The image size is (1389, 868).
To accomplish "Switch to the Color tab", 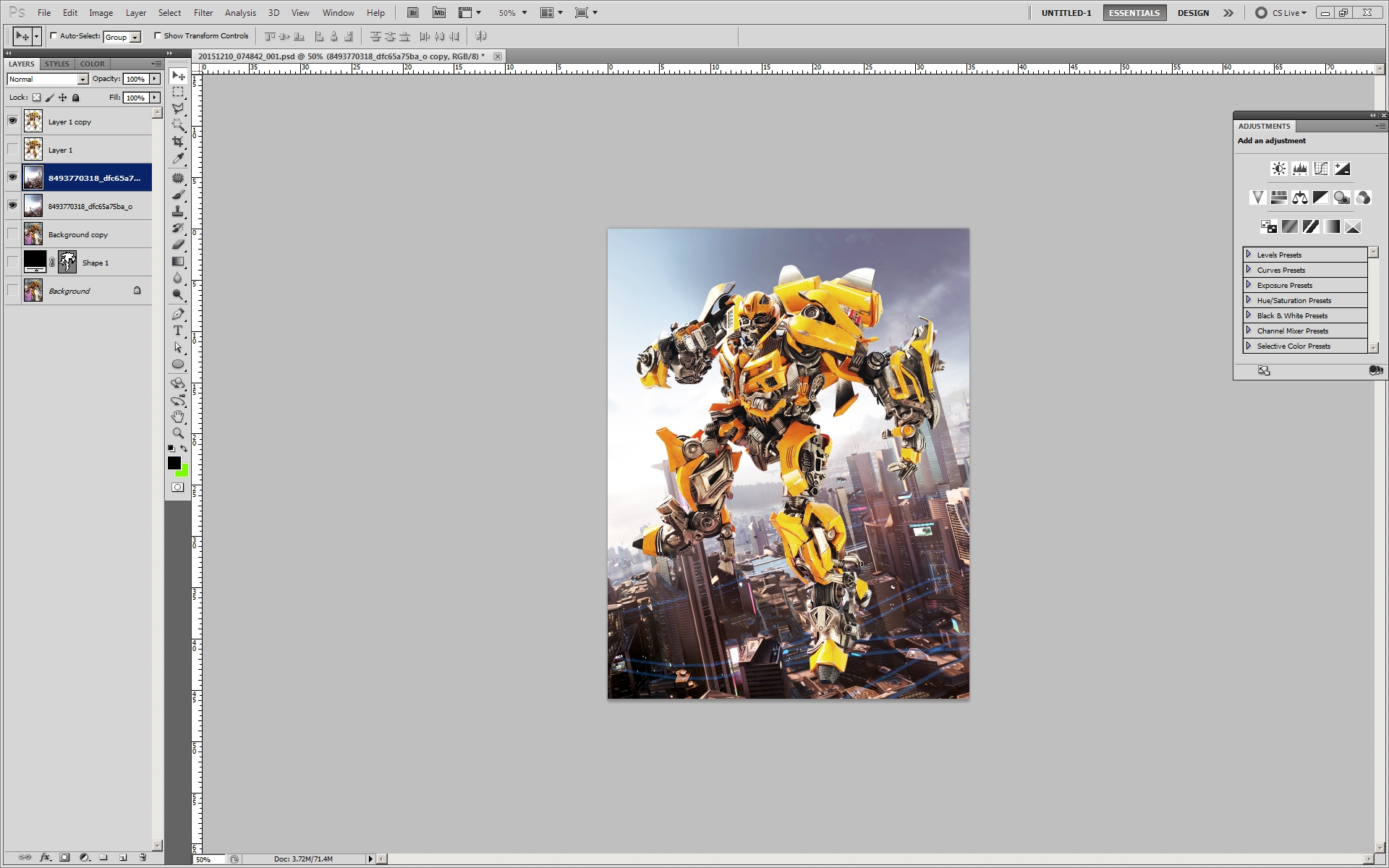I will (x=93, y=64).
